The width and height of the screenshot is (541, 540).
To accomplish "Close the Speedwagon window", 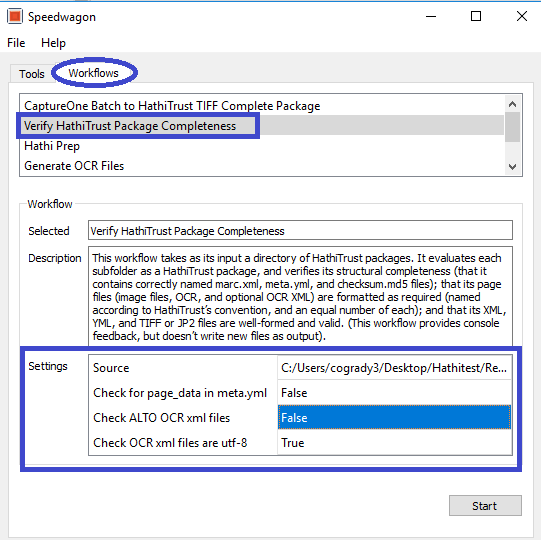I will (x=522, y=16).
